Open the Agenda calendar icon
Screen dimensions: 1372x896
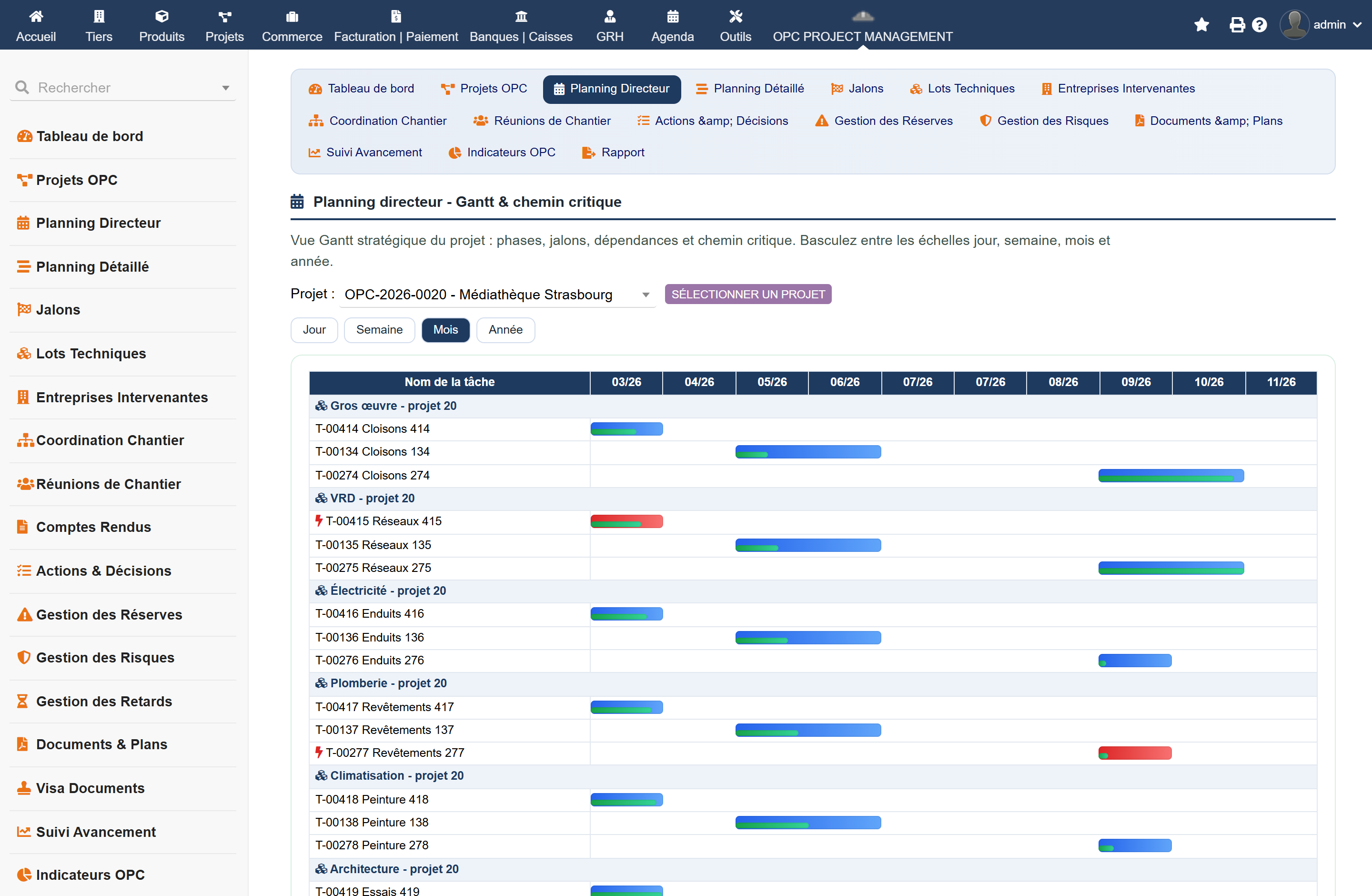(x=672, y=16)
